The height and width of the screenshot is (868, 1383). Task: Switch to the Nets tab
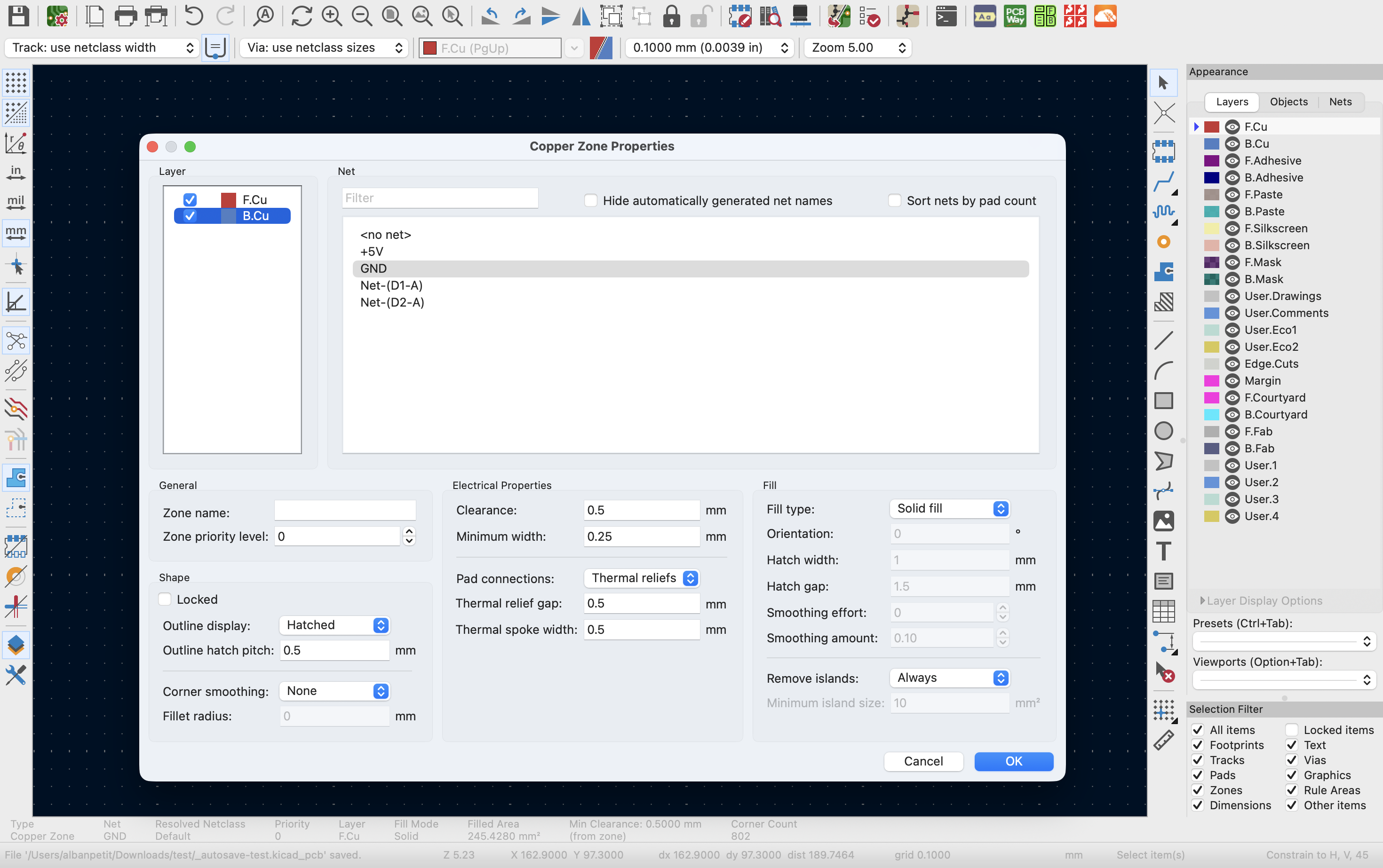1340,102
